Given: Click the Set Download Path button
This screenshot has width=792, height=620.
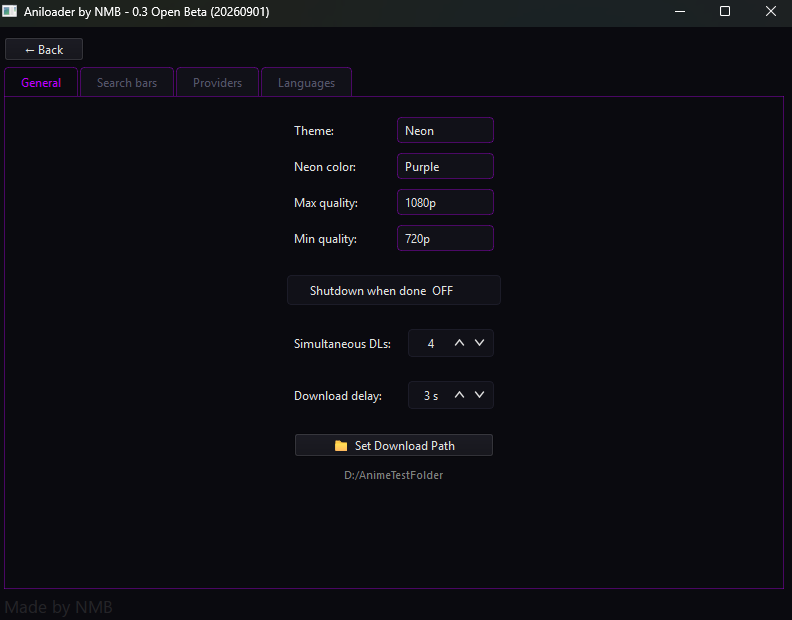Looking at the screenshot, I should [x=394, y=445].
